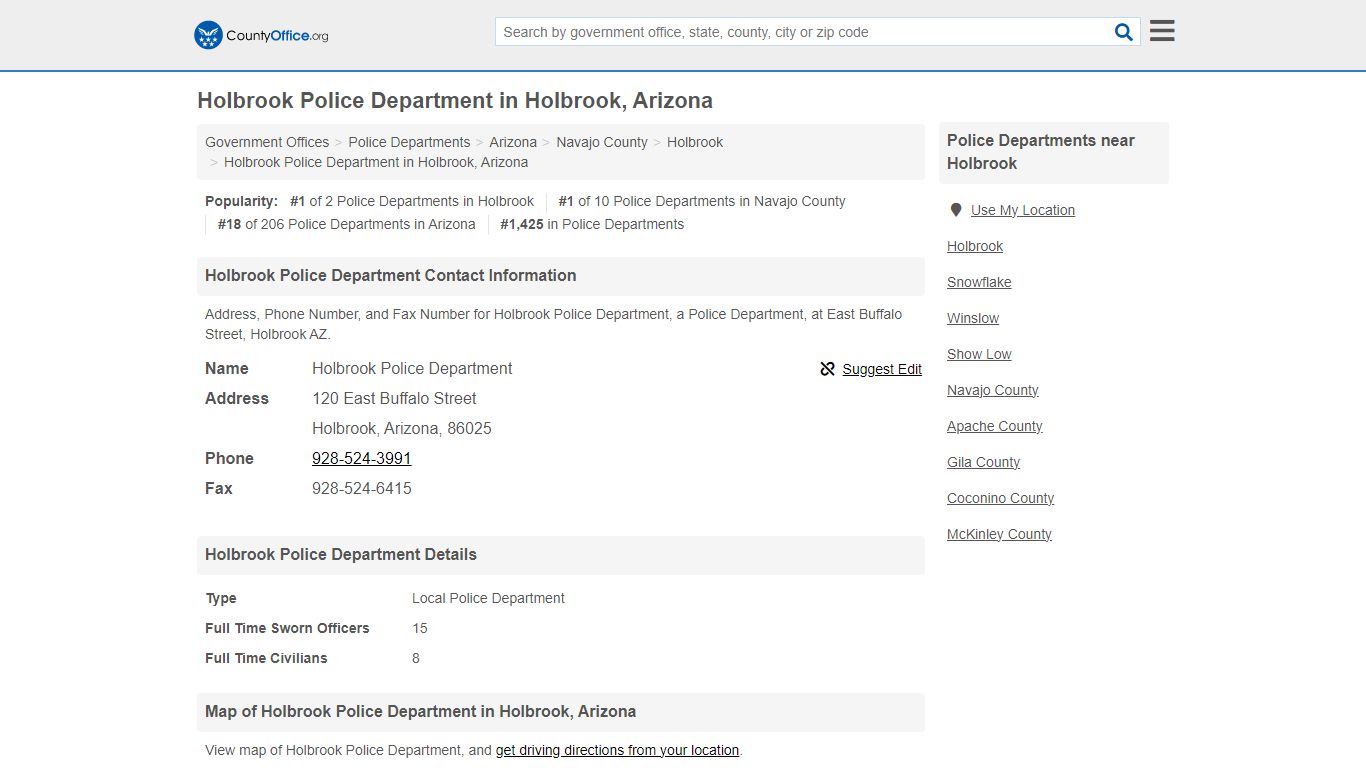
Task: Select Full Time Sworn Officers value 15
Action: [420, 628]
